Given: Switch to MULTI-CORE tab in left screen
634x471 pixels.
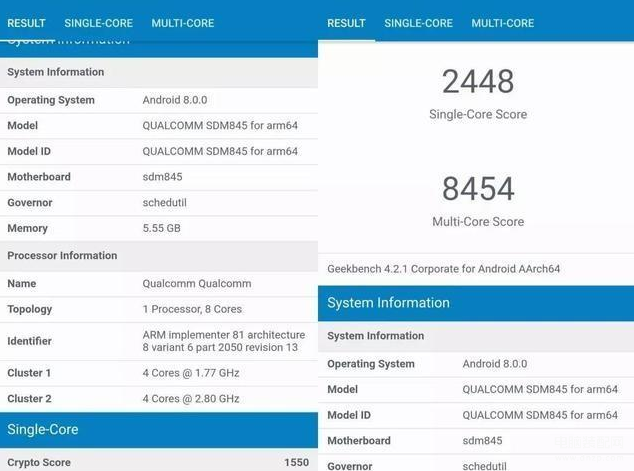Looking at the screenshot, I should (x=183, y=23).
